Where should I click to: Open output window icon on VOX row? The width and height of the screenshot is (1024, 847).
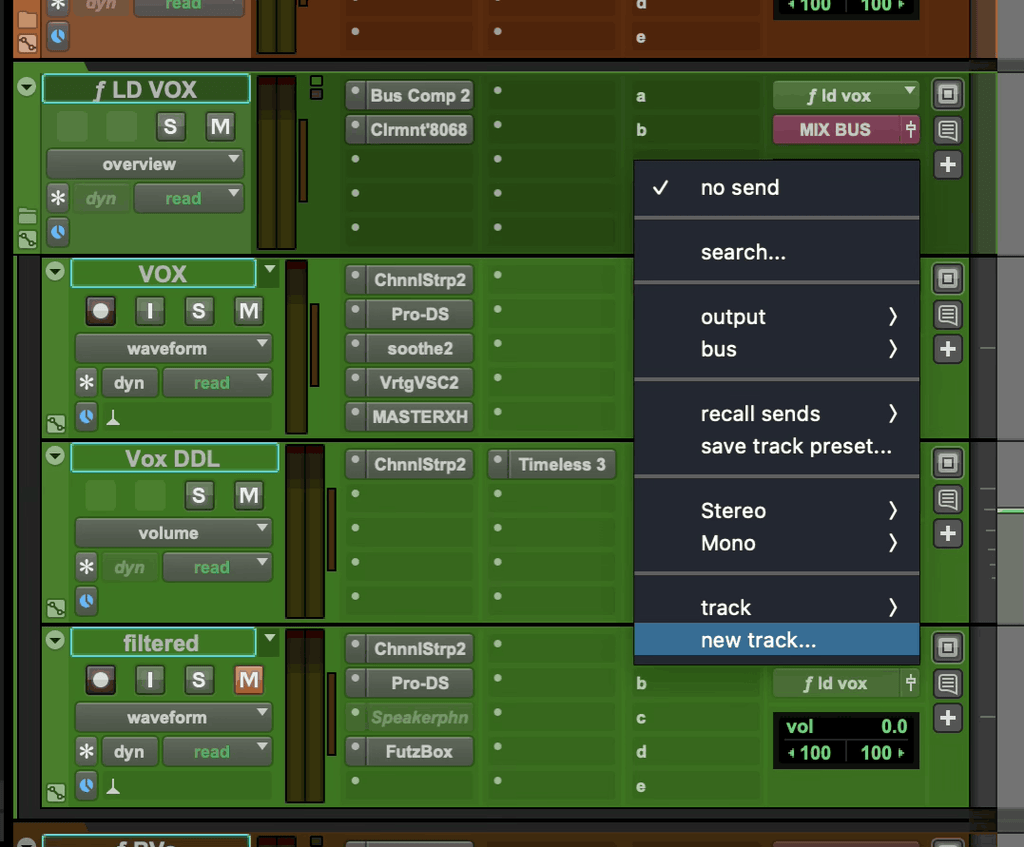coord(948,280)
